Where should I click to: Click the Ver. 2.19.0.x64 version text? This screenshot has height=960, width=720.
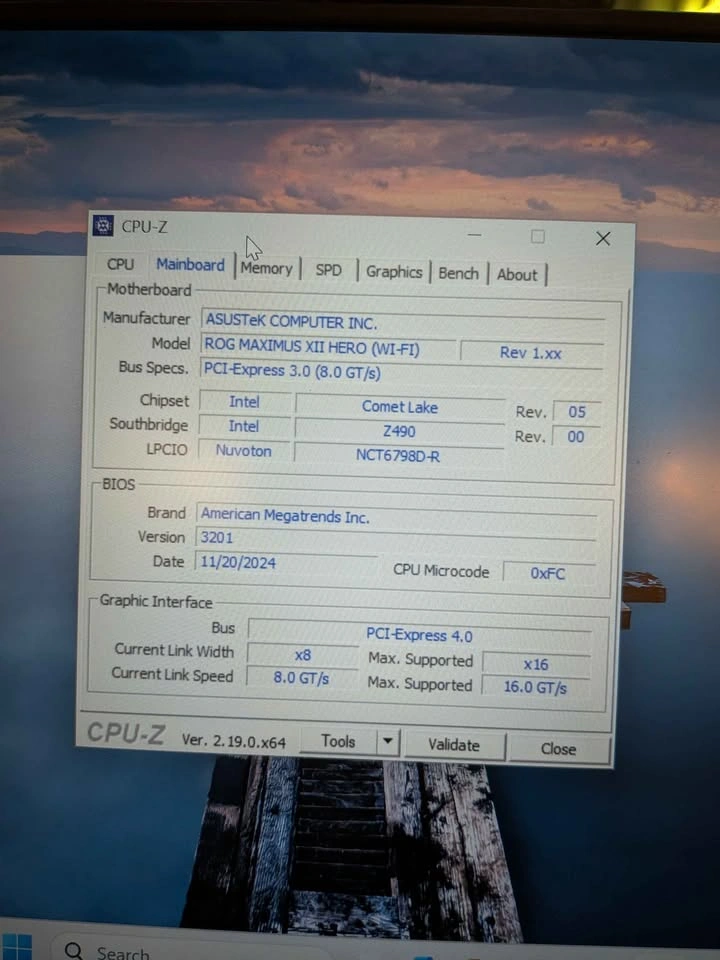click(233, 741)
